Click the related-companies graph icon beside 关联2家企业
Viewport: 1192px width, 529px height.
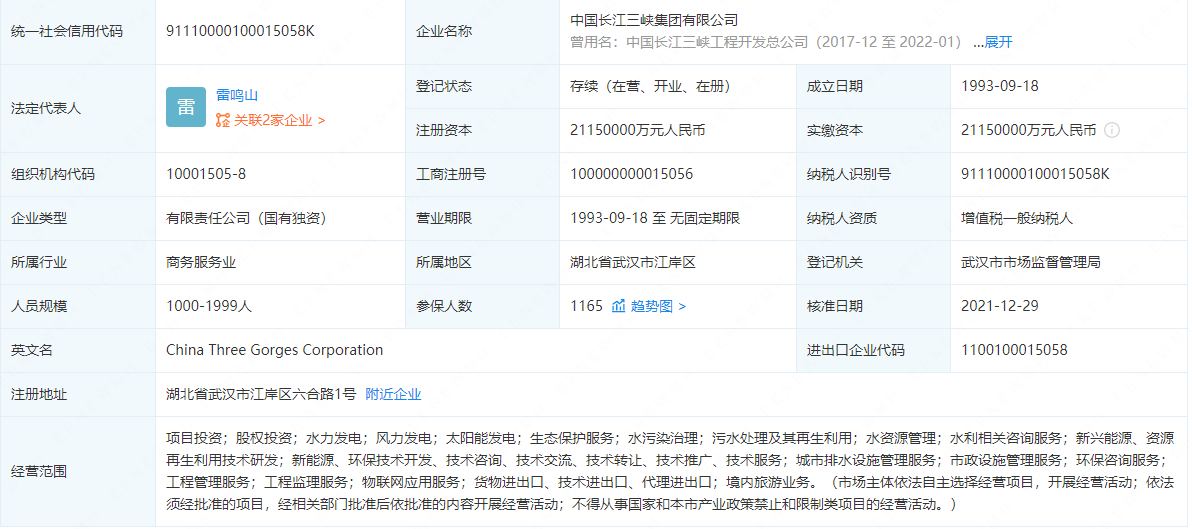[x=222, y=120]
